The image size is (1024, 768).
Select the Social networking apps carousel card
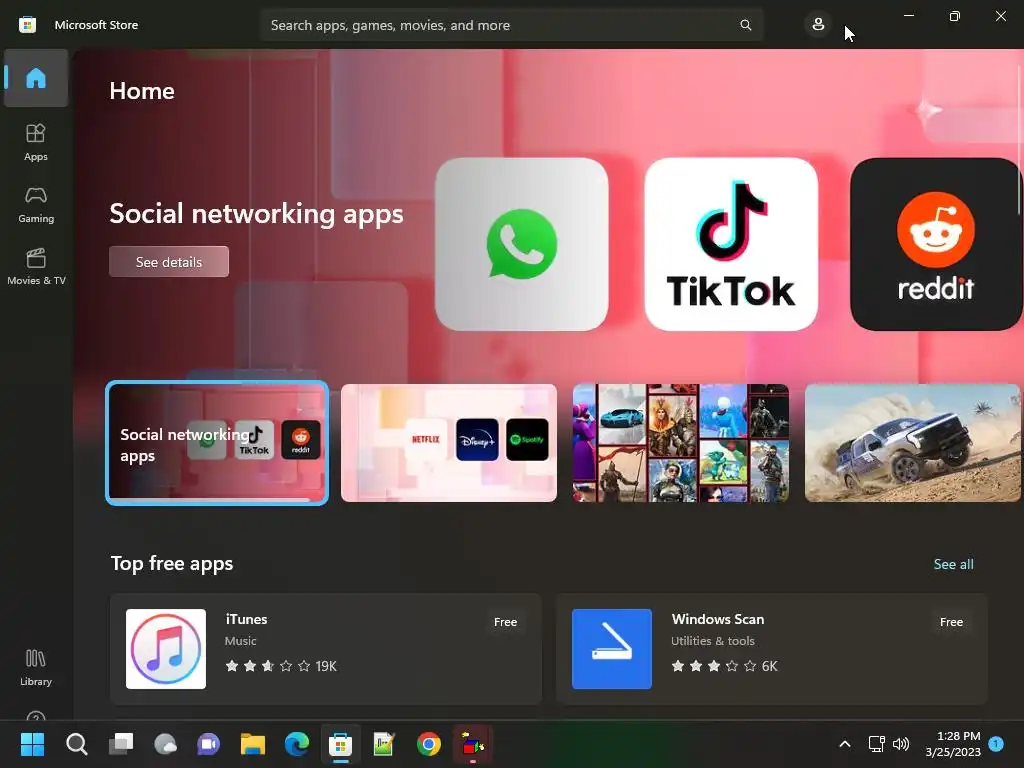tap(217, 443)
